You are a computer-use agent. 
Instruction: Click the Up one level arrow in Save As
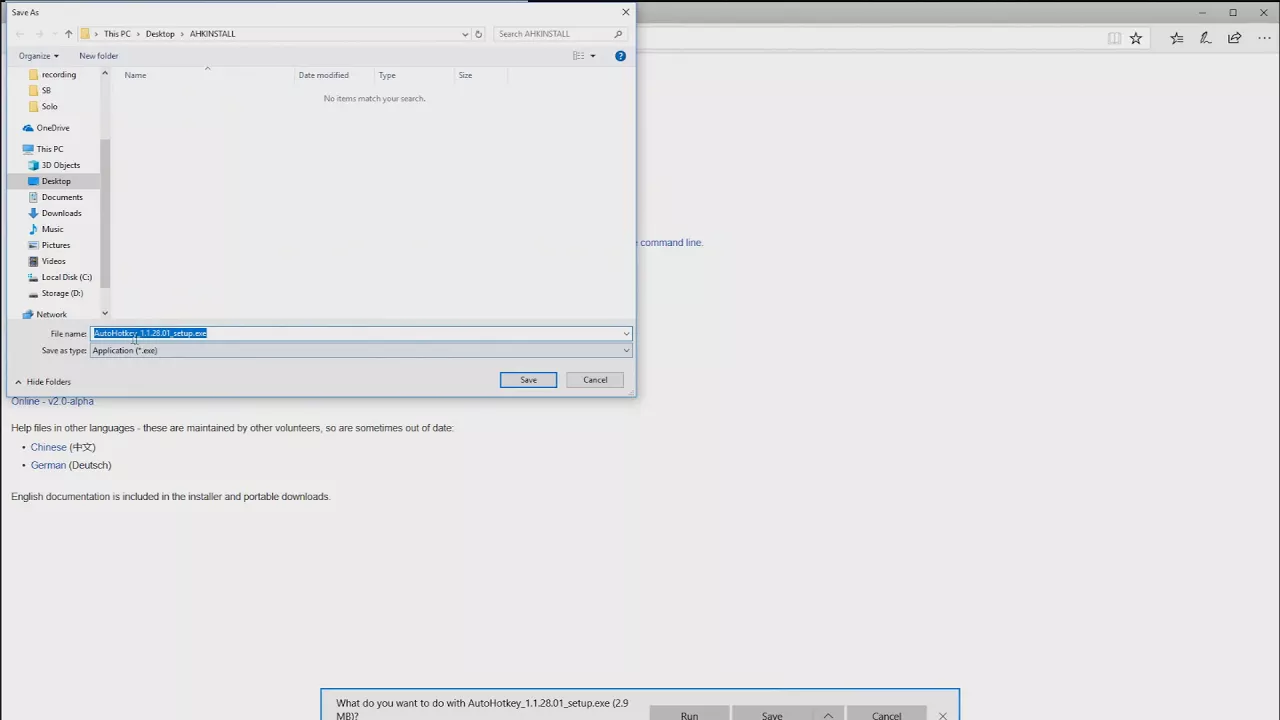pos(68,34)
